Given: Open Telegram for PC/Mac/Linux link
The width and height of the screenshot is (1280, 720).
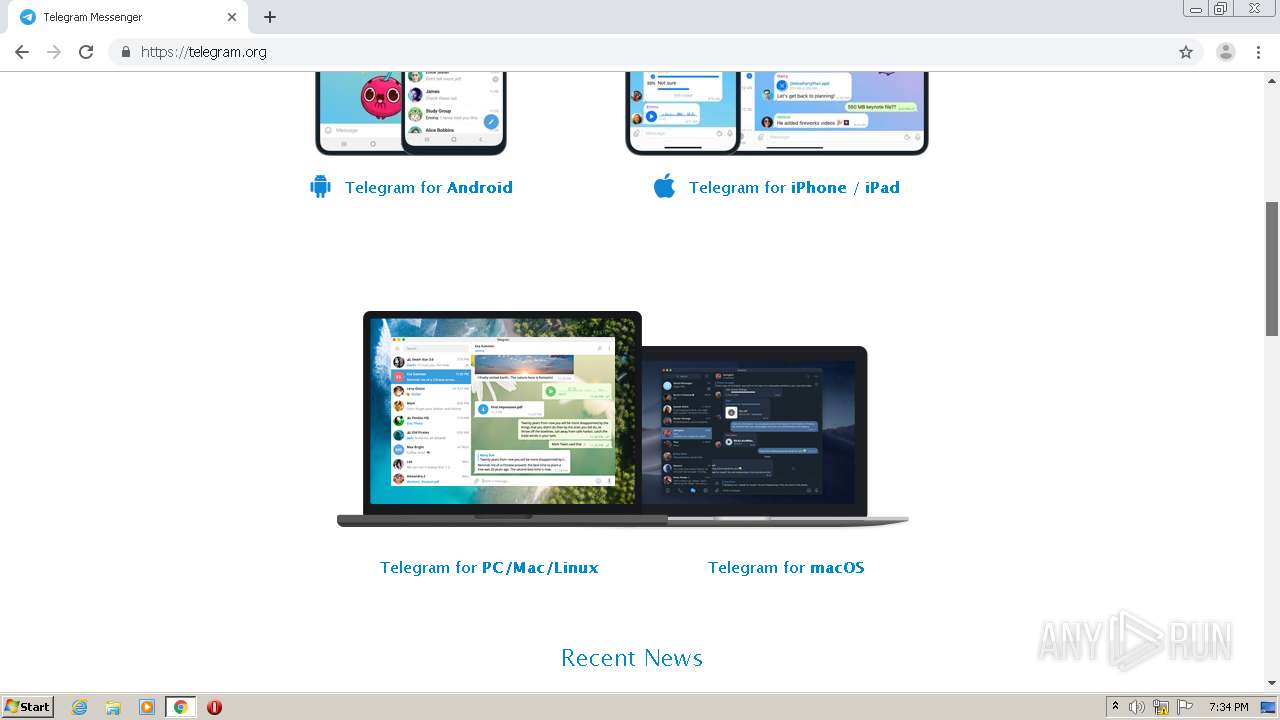Looking at the screenshot, I should tap(489, 567).
